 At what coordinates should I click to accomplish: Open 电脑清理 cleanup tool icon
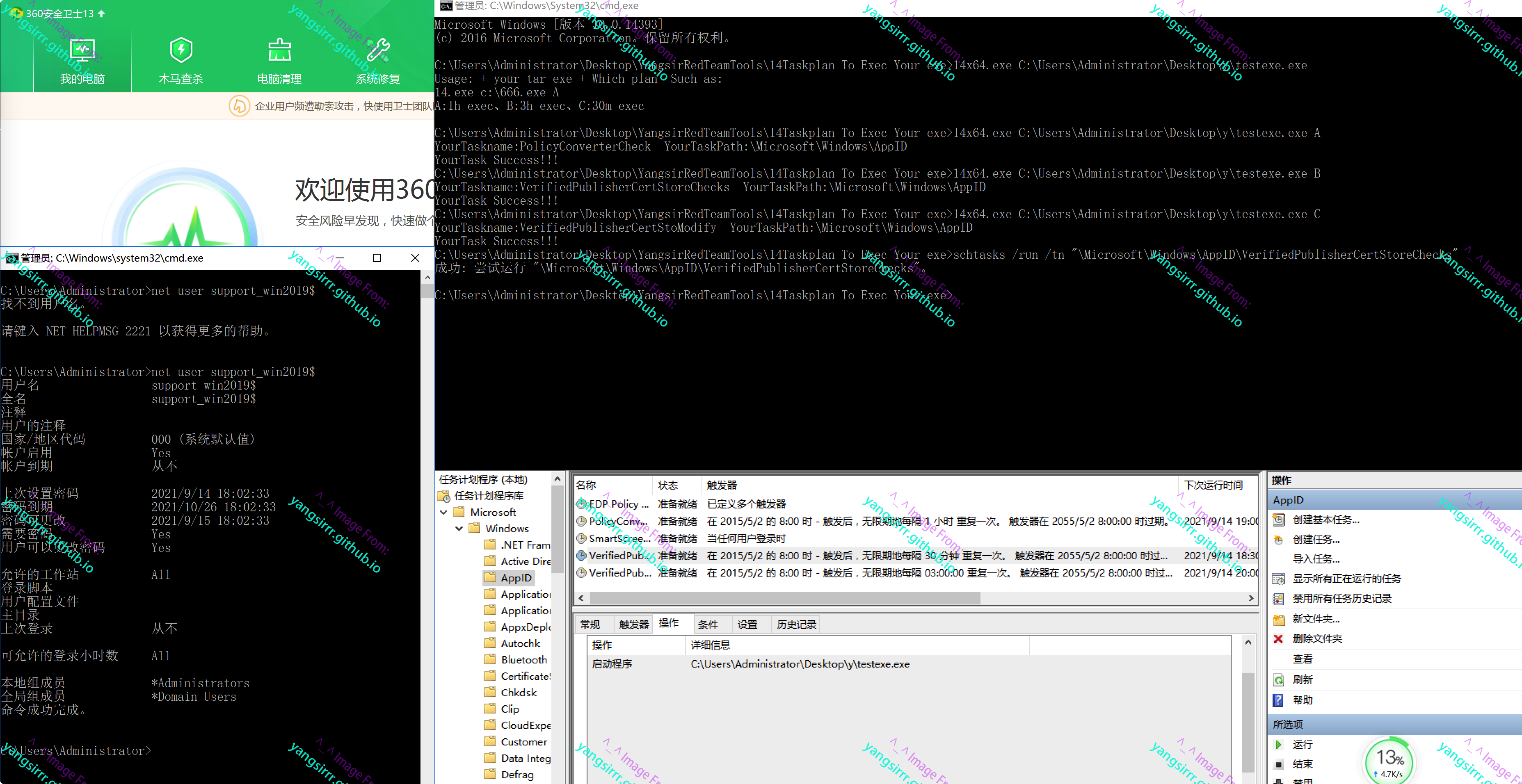[279, 51]
